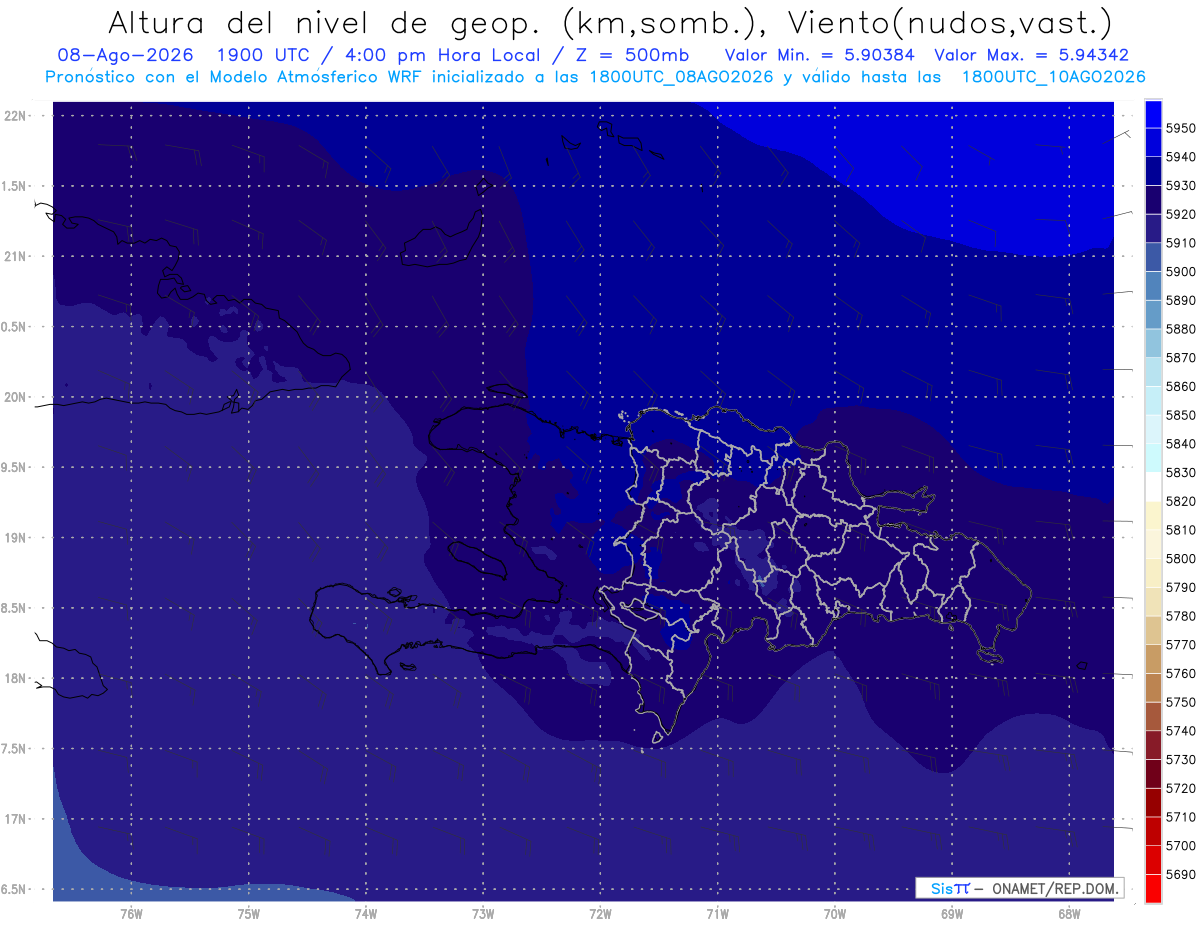Screen dimensions: 1200x927
Task: Click the latitude label '22N'
Action: click(16, 115)
